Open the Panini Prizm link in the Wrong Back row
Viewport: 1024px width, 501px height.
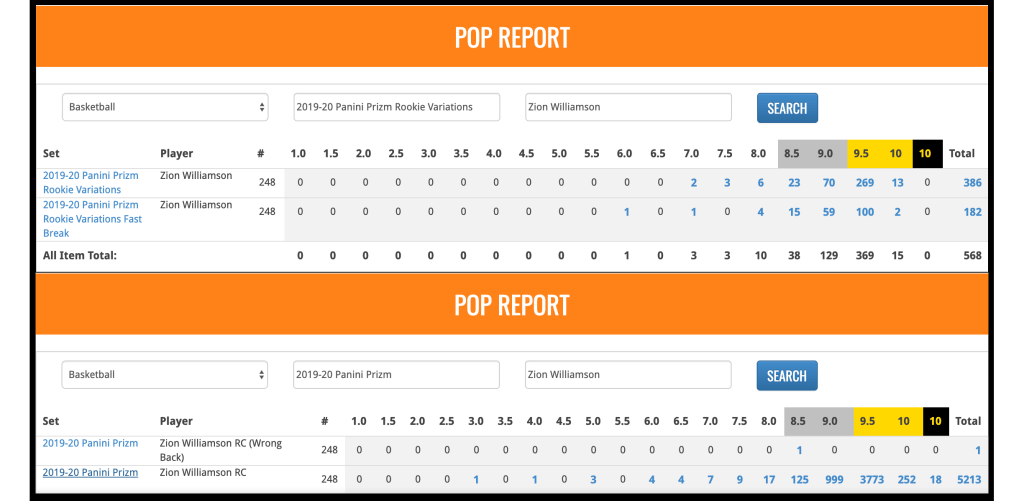[x=90, y=444]
